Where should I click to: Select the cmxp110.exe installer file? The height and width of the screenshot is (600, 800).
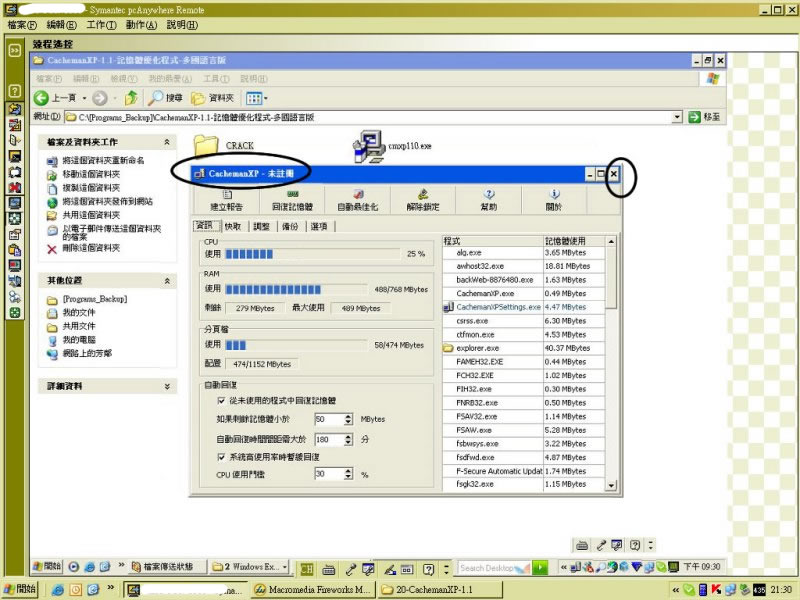(392, 146)
